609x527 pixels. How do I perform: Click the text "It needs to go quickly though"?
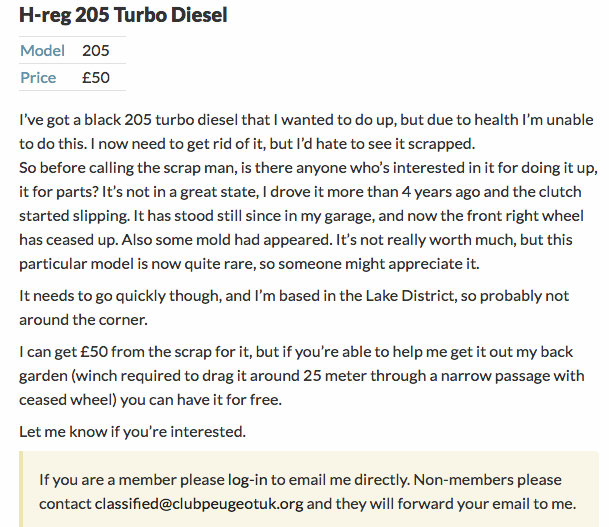[120, 296]
